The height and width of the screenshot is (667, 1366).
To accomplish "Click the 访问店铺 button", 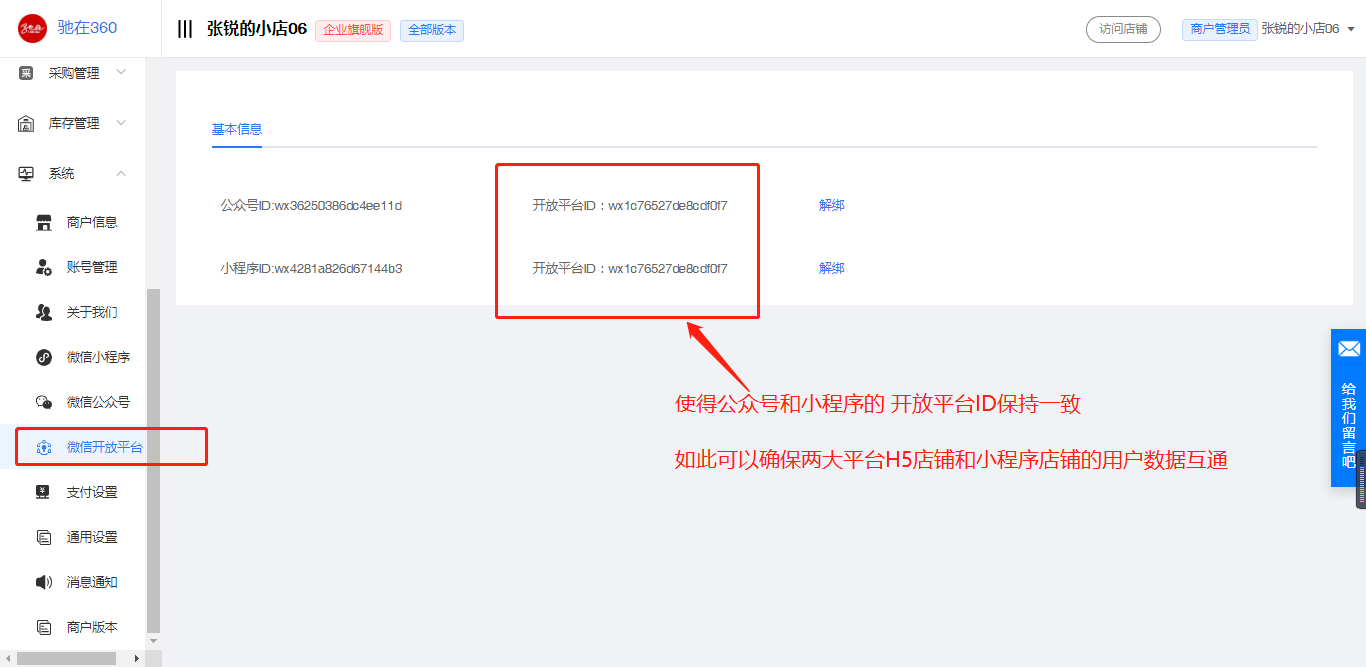I will (x=1123, y=29).
